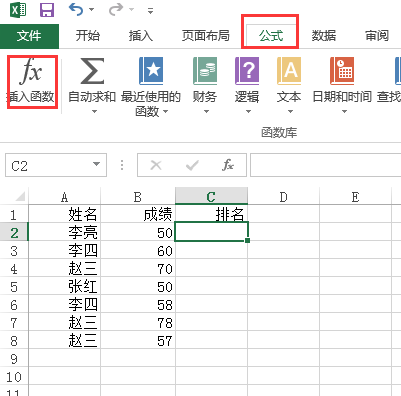Open the 财务 functions book icon
Screen dimensions: 401x396
[205, 71]
